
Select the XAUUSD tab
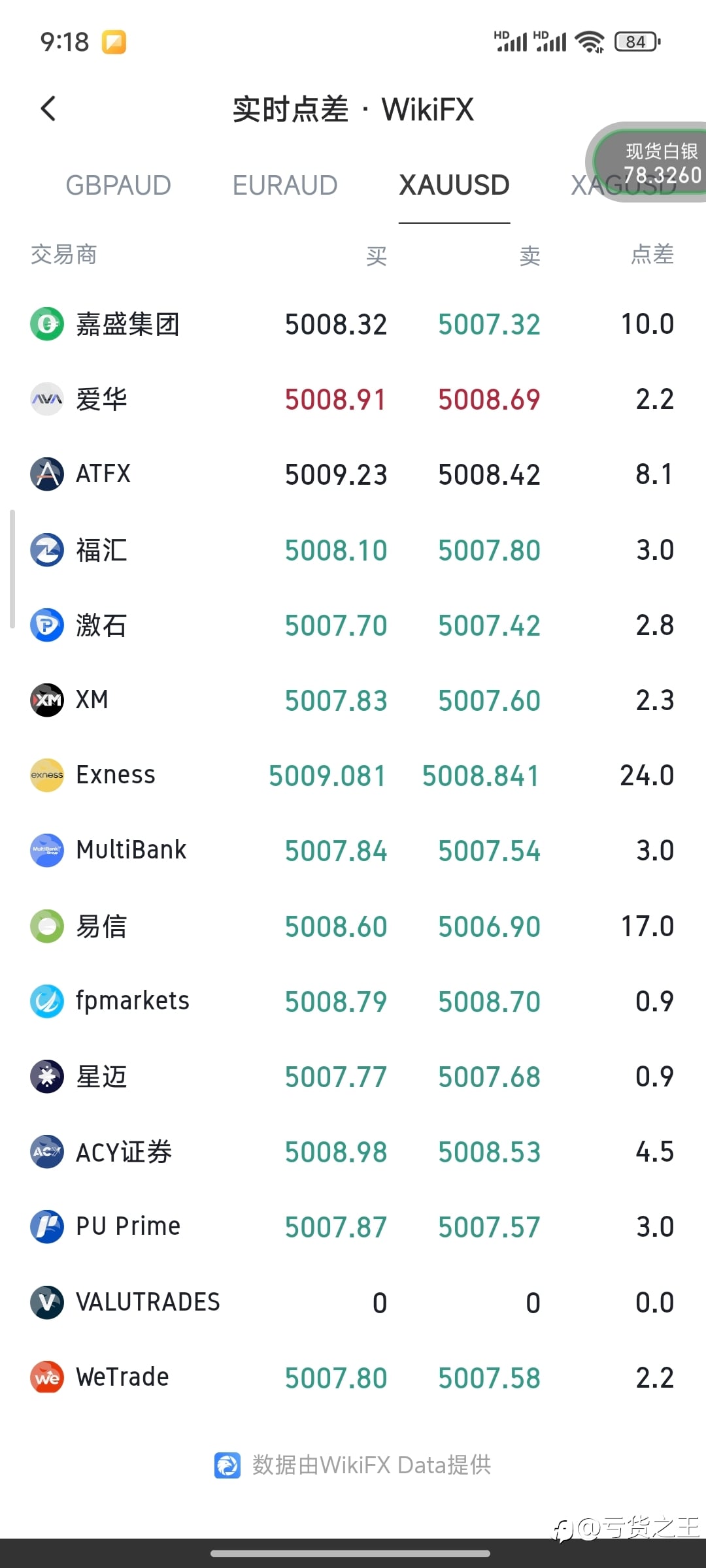[x=454, y=186]
